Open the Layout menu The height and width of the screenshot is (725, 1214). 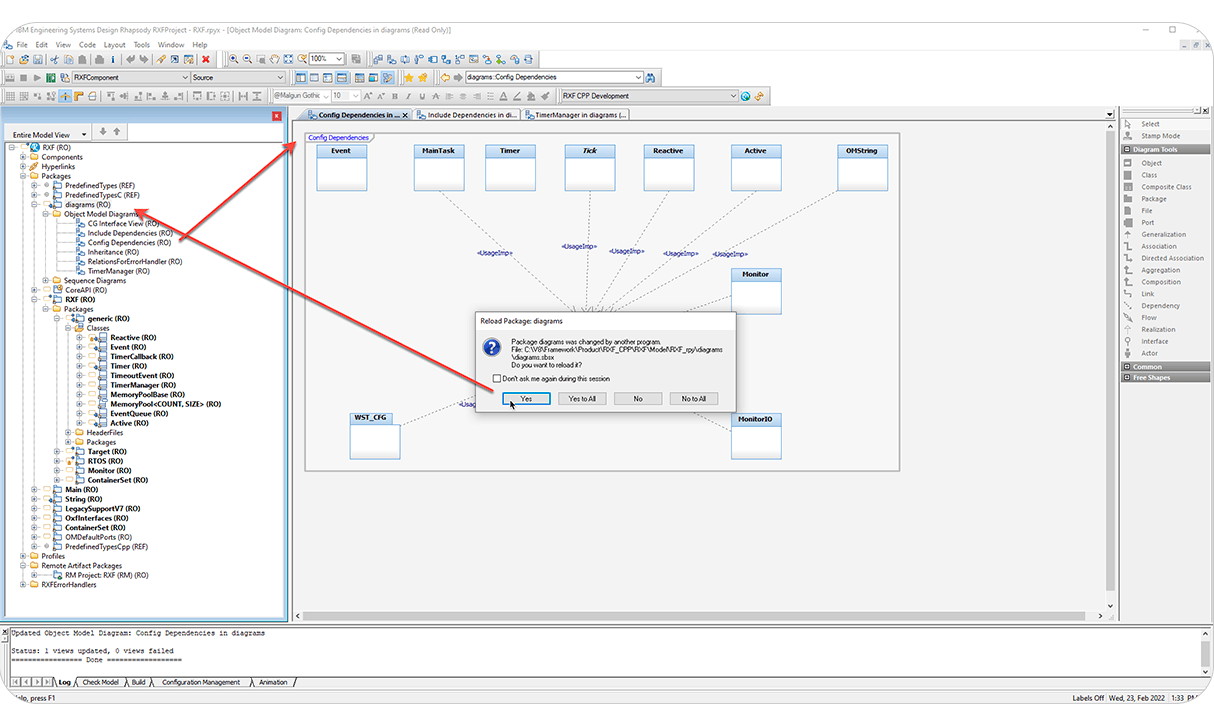coord(113,44)
